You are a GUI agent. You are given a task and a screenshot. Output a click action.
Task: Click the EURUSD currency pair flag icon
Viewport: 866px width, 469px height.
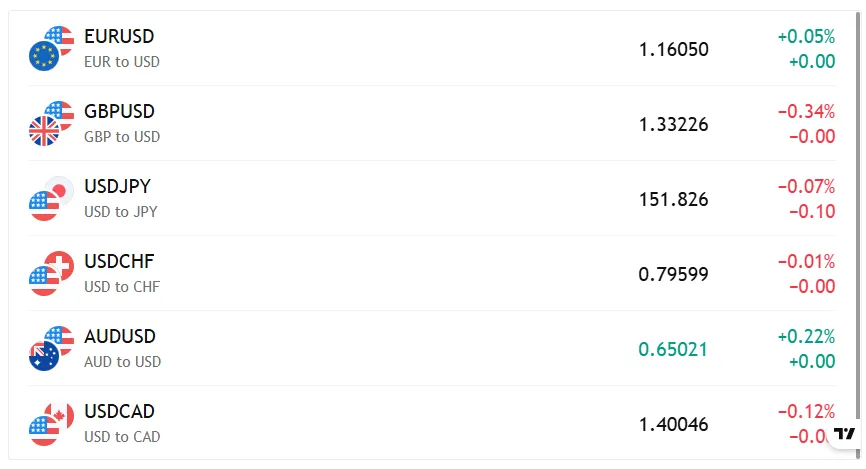pyautogui.click(x=51, y=48)
